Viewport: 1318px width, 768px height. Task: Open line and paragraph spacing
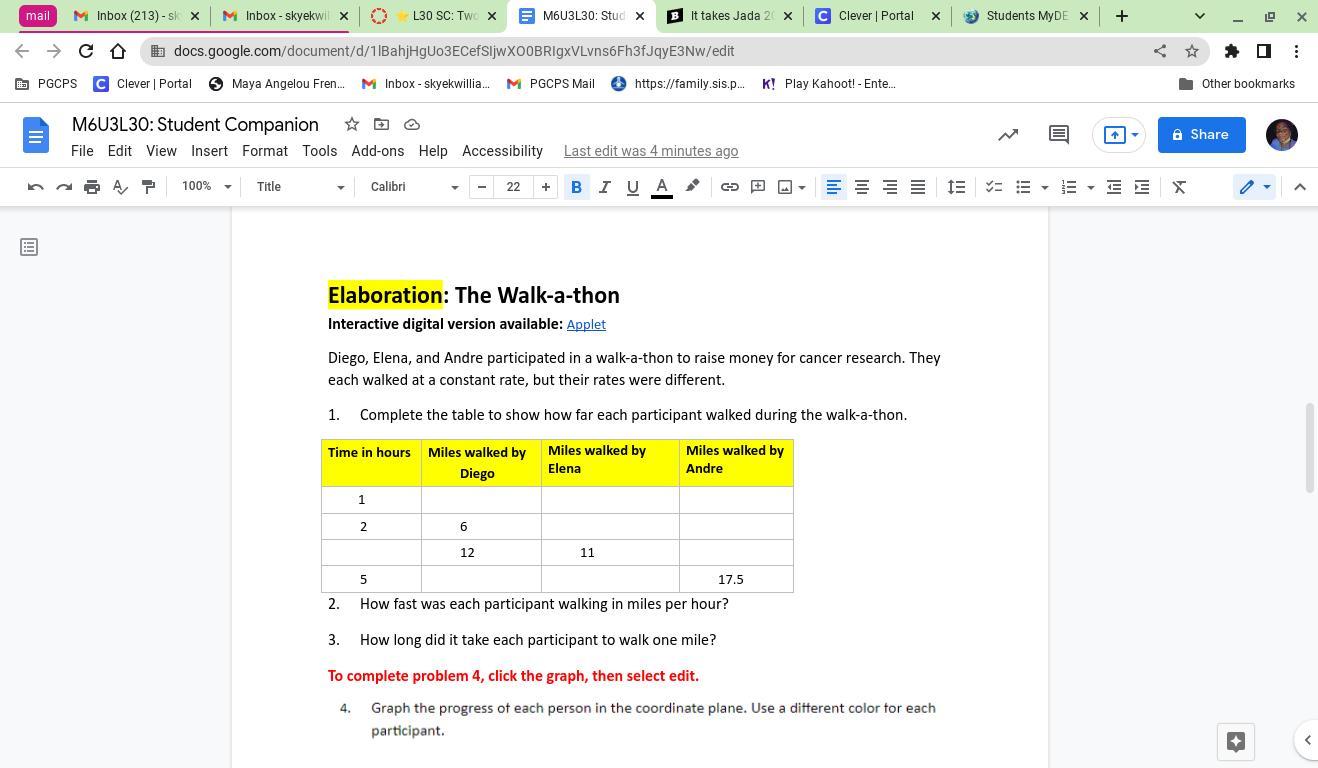(956, 187)
